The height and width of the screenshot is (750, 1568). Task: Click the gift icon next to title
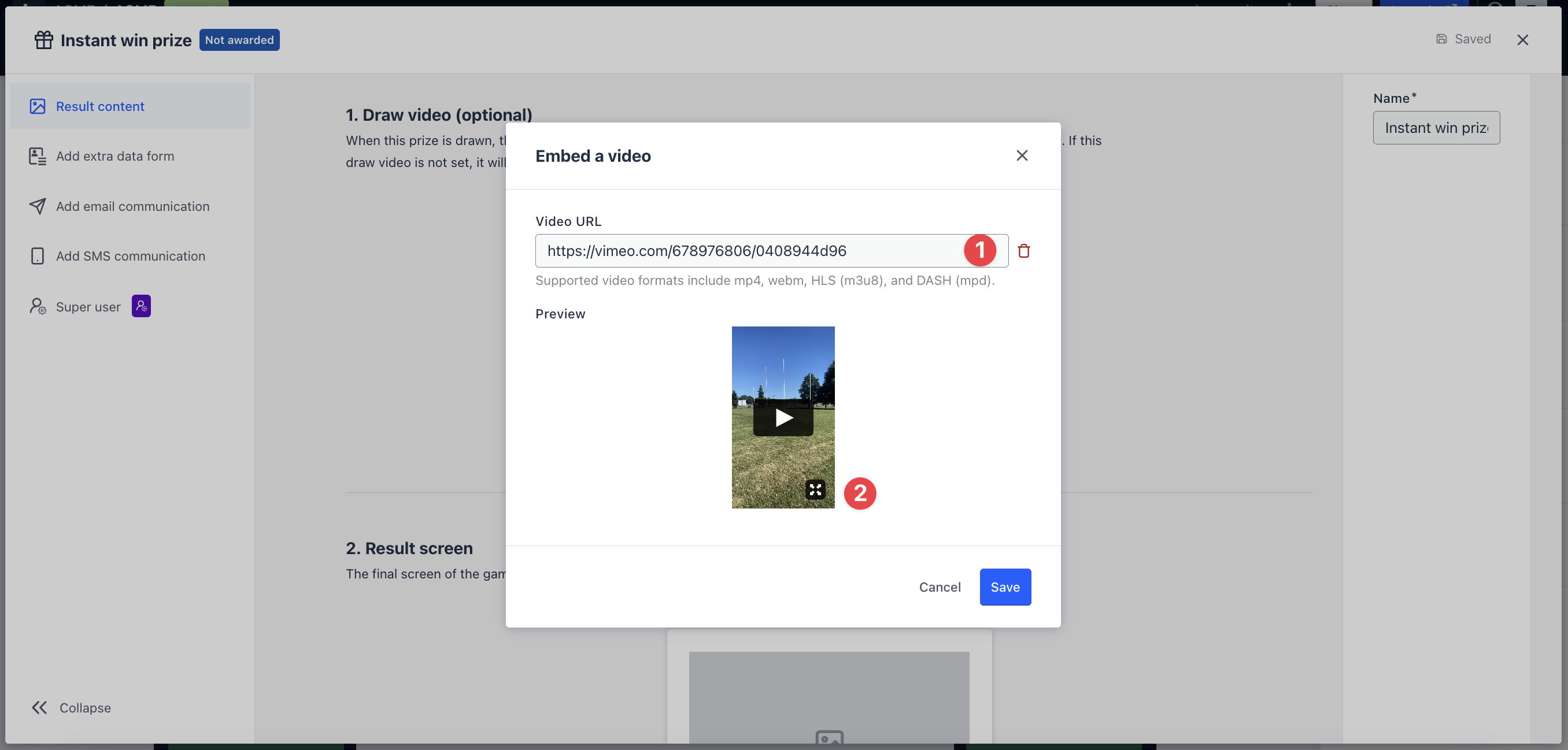(44, 40)
